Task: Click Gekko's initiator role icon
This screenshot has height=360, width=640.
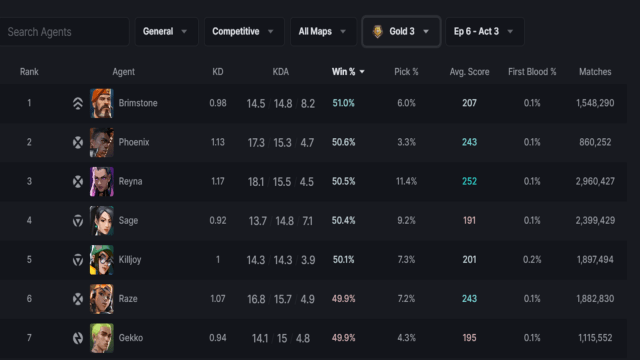Action: [78, 338]
